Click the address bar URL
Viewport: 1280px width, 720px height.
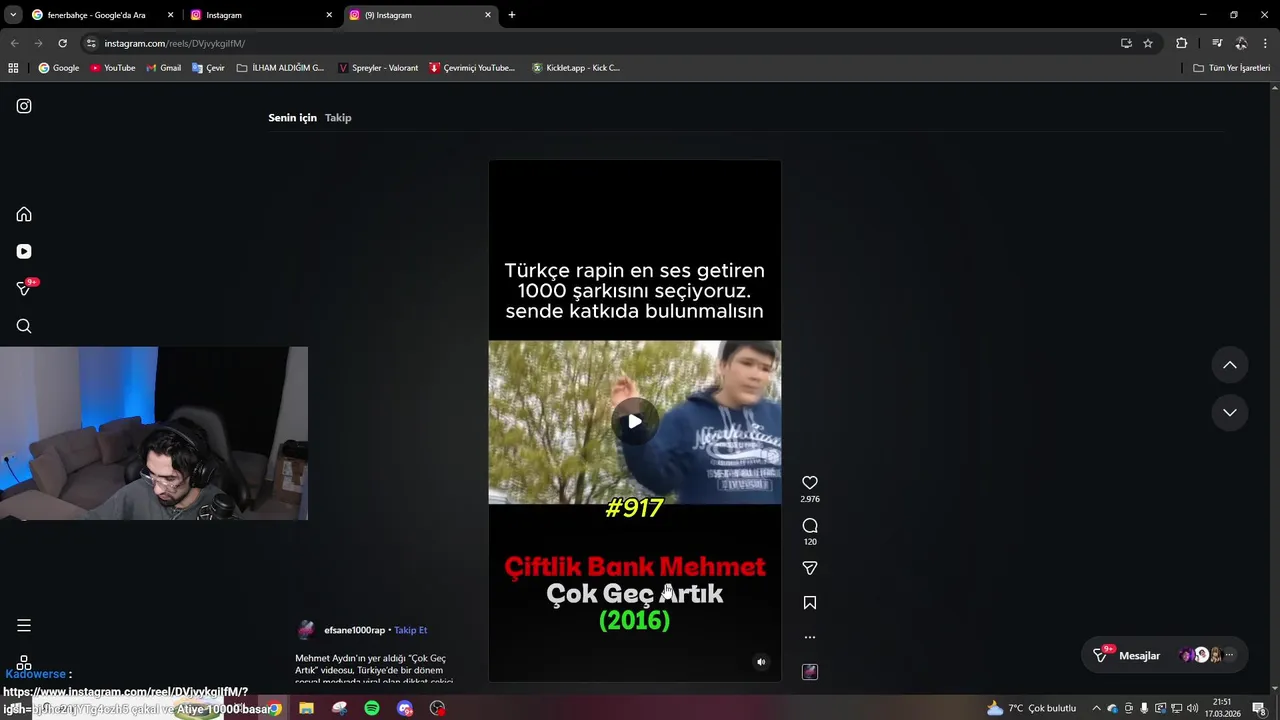(175, 43)
